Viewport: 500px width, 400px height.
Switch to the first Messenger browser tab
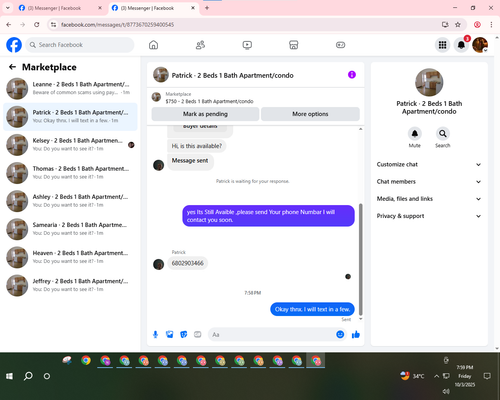coord(60,8)
